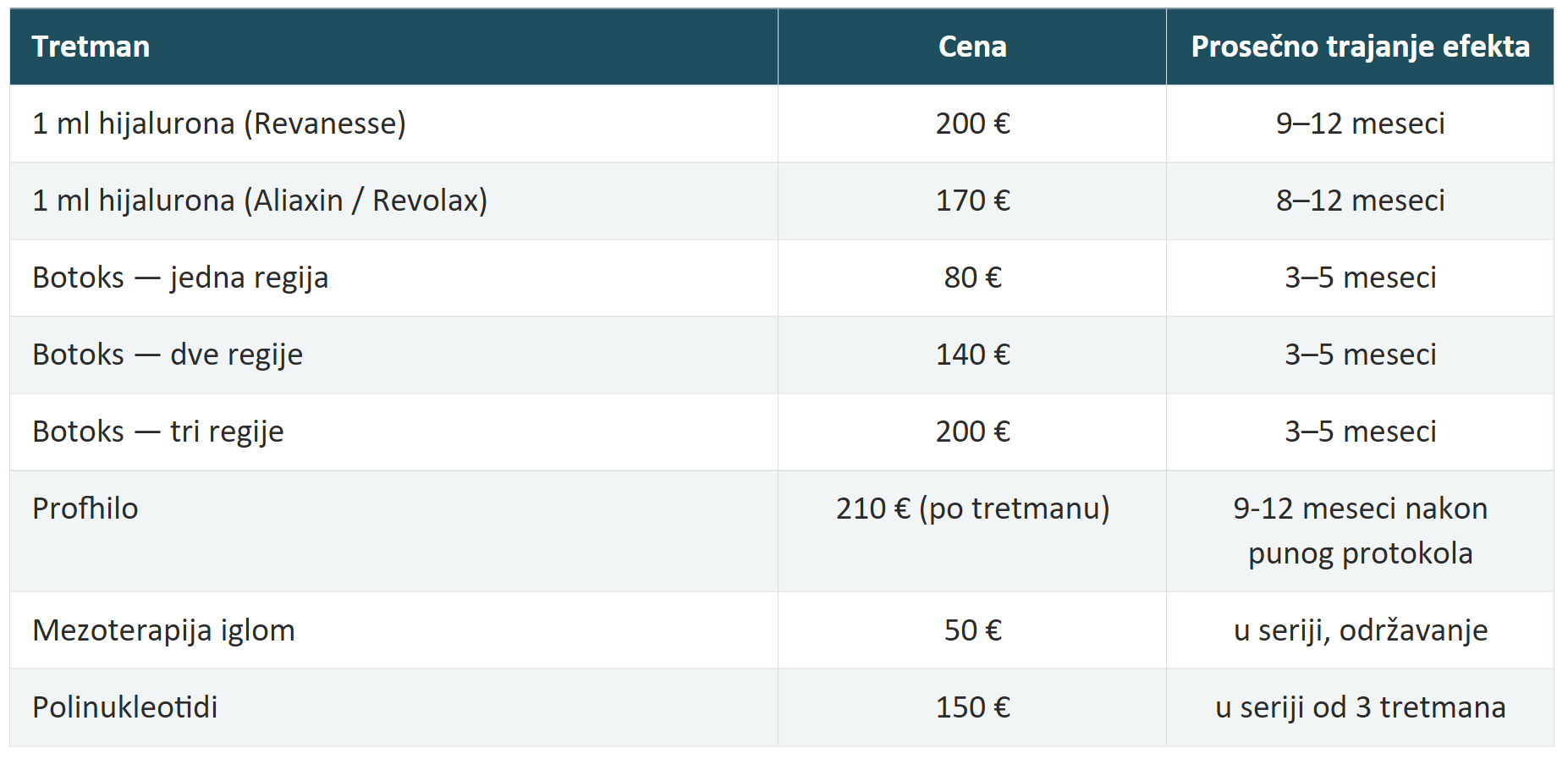Click the 8–12 meseci duration cell
Viewport: 1568px width, 759px height.
[1360, 201]
